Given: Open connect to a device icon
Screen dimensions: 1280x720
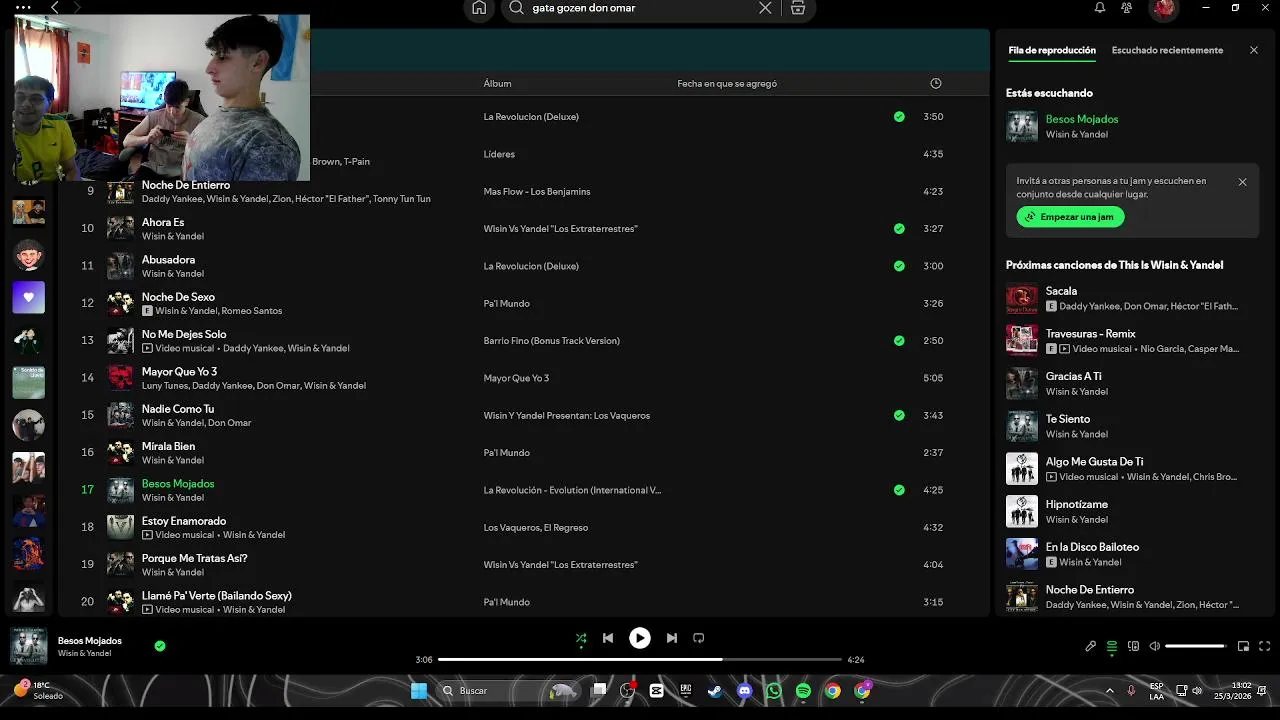Looking at the screenshot, I should click(1134, 646).
